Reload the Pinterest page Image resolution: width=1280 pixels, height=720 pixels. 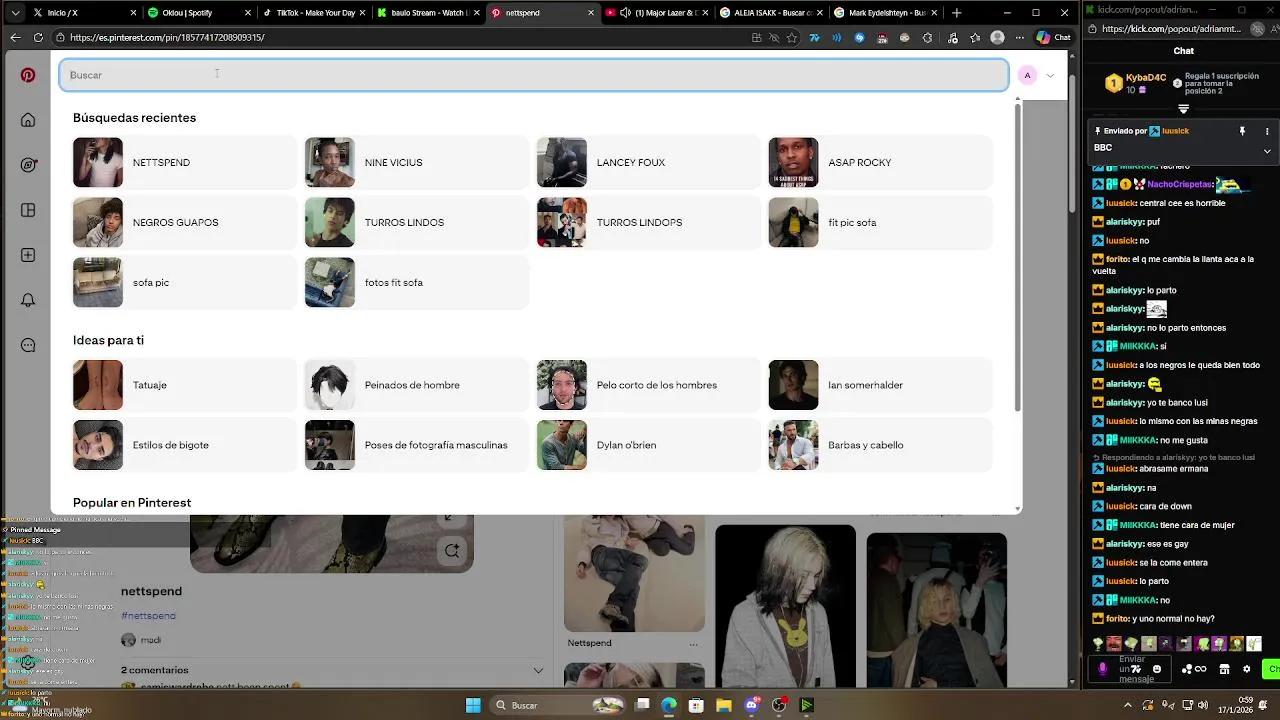[38, 37]
